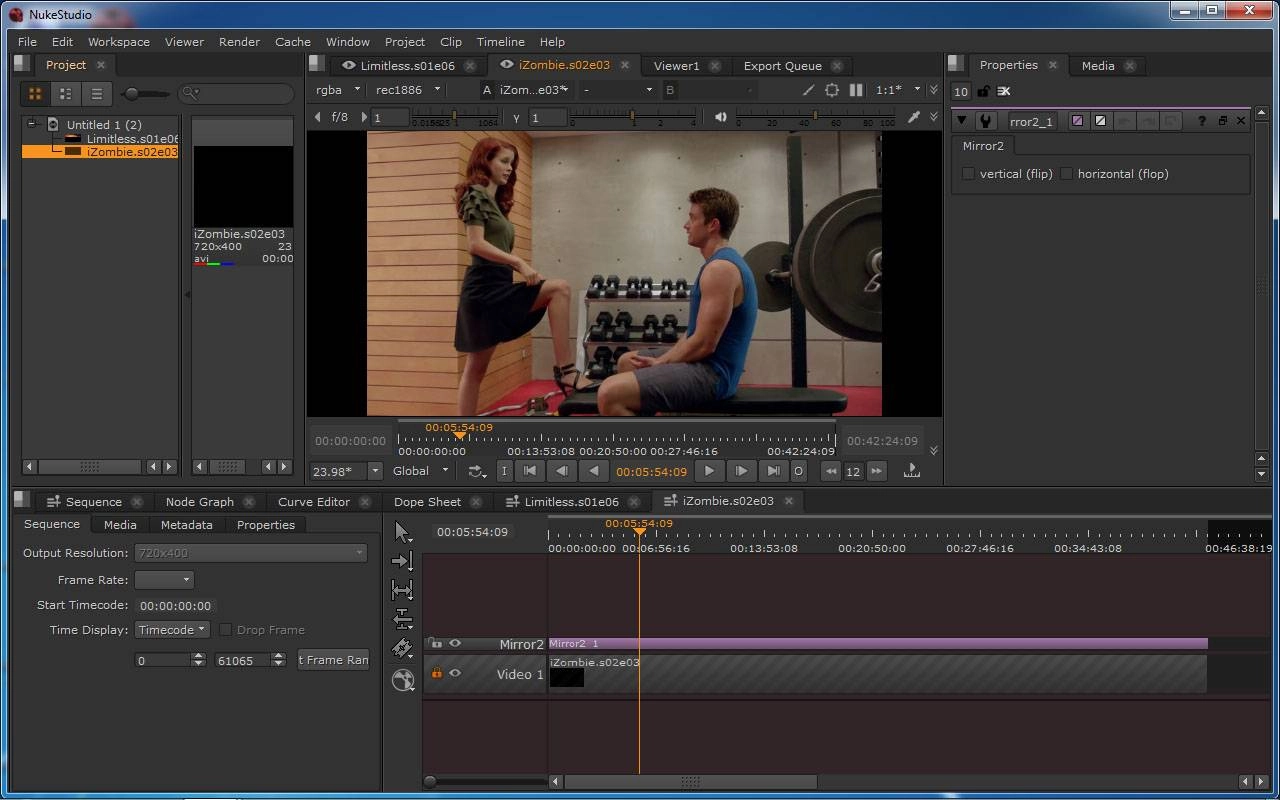Viewport: 1280px width, 800px height.
Task: Open the Global playback range dropdown
Action: [x=421, y=471]
